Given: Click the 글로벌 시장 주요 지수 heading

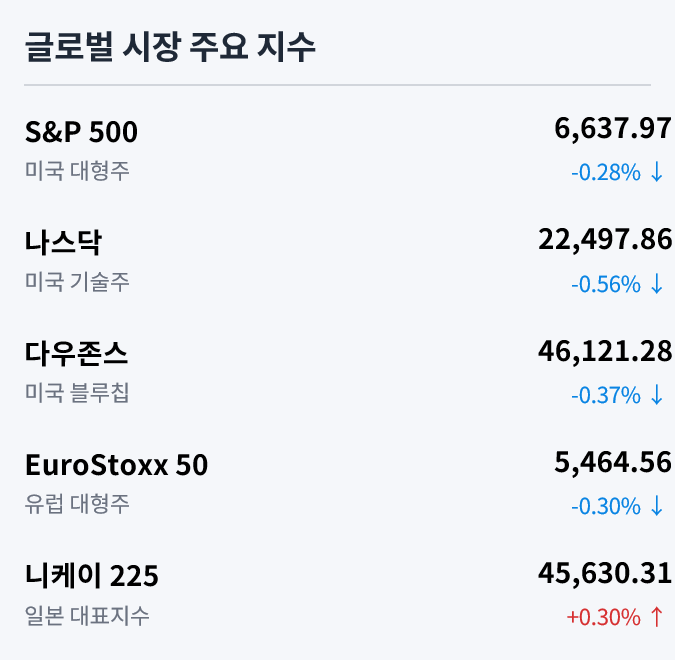Looking at the screenshot, I should (x=170, y=47).
